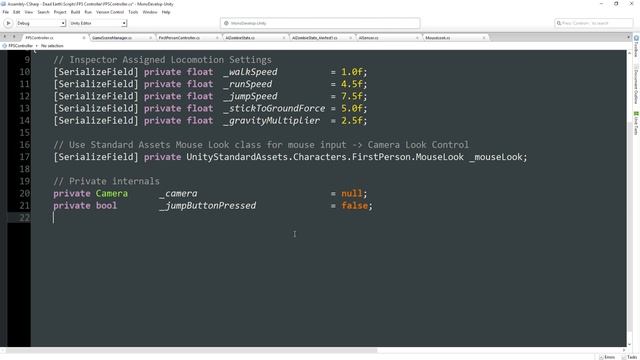Screen dimensions: 640x360
Task: Switch to the AIZombieState.cs tab
Action: click(255, 38)
